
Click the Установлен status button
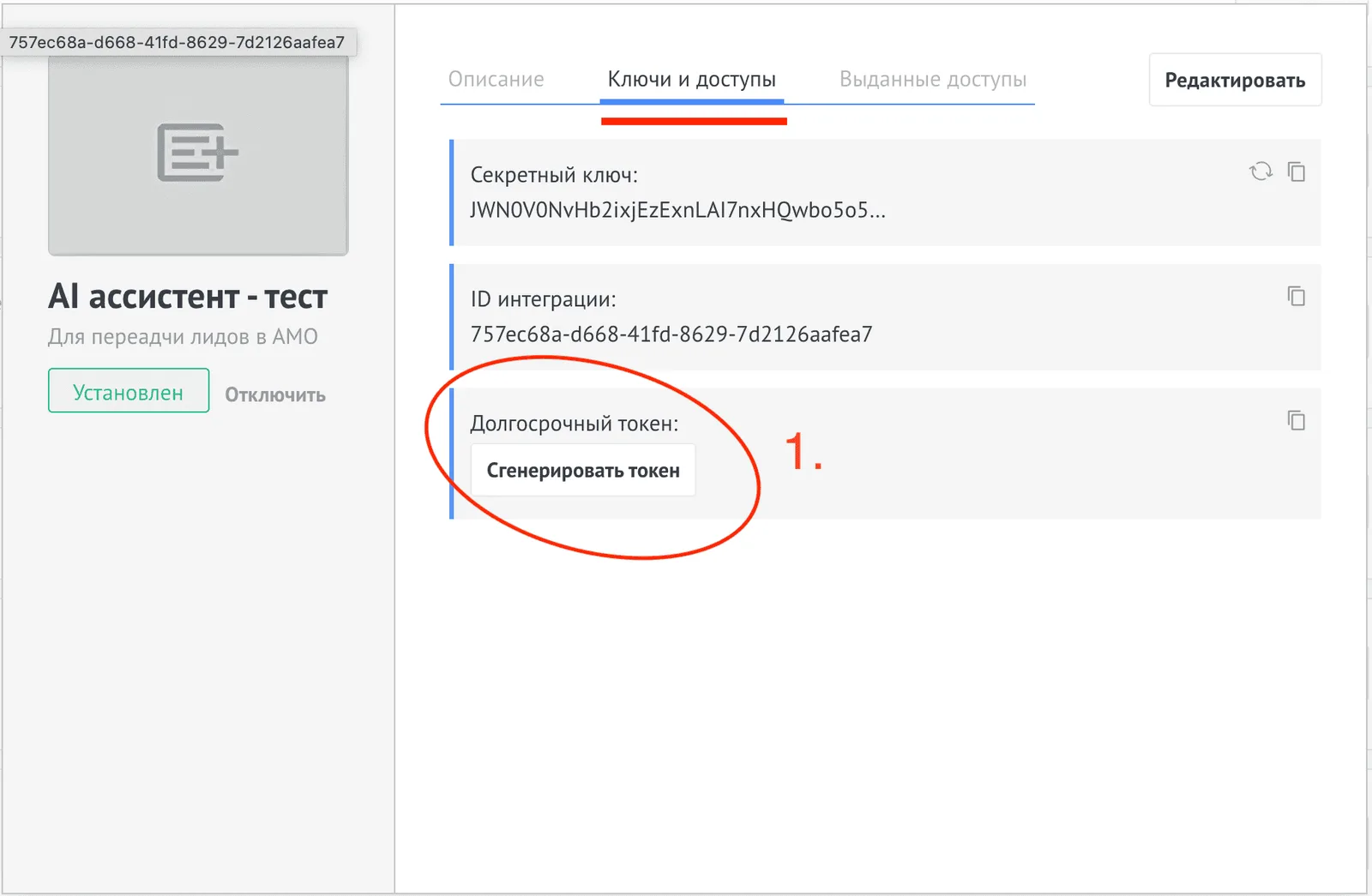129,391
